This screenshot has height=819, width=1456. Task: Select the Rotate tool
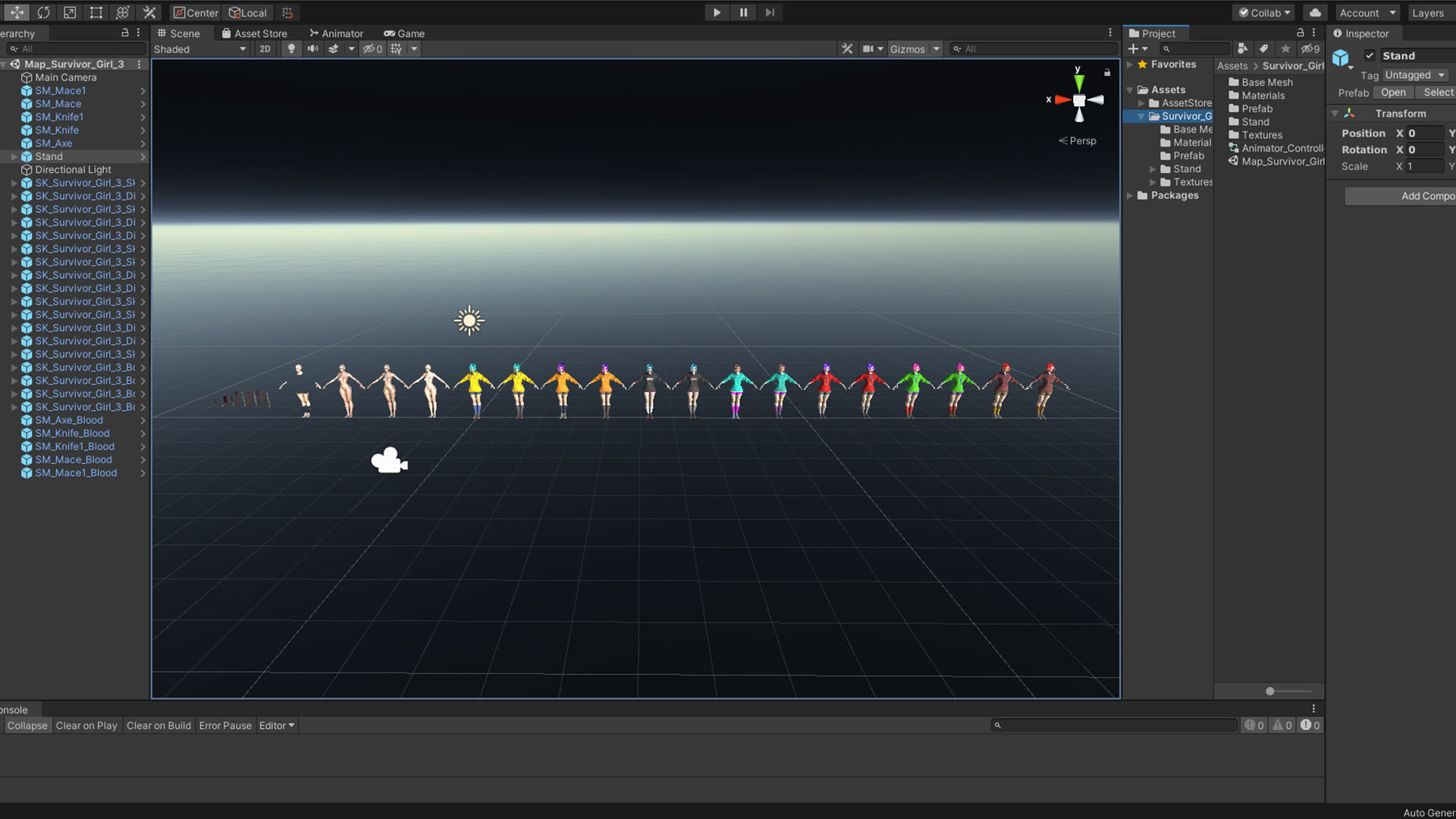click(43, 12)
